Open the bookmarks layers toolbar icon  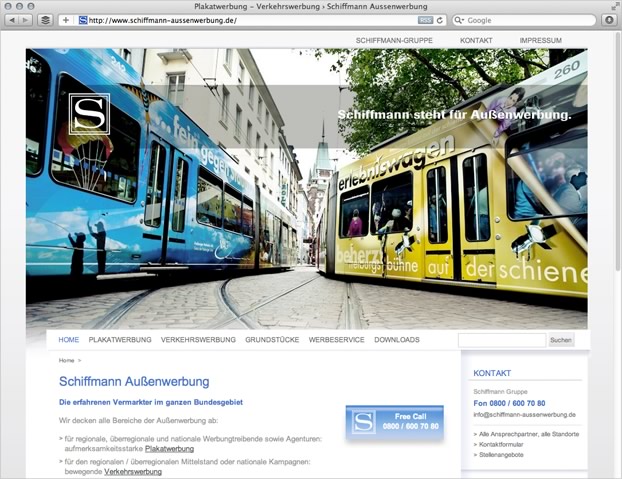46,20
